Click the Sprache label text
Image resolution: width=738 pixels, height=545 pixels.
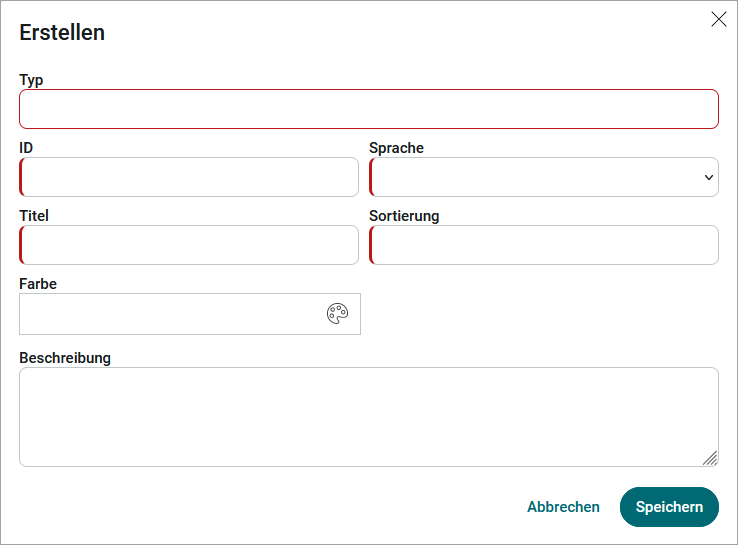point(396,148)
